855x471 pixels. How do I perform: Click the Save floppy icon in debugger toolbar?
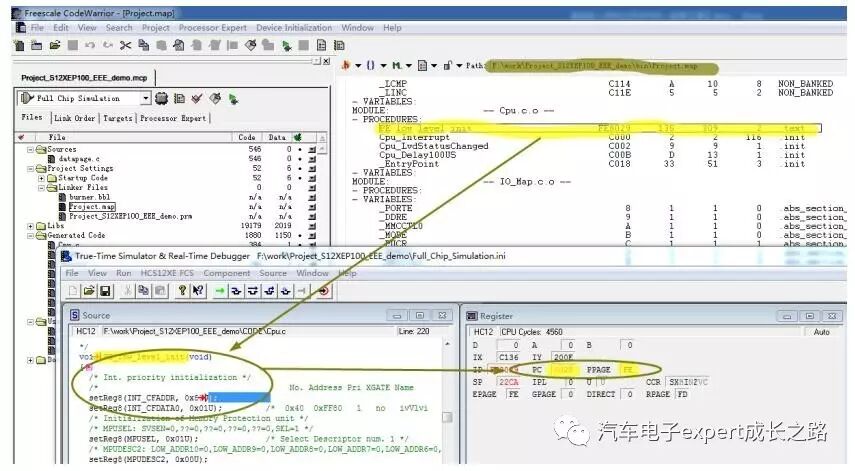[x=105, y=291]
